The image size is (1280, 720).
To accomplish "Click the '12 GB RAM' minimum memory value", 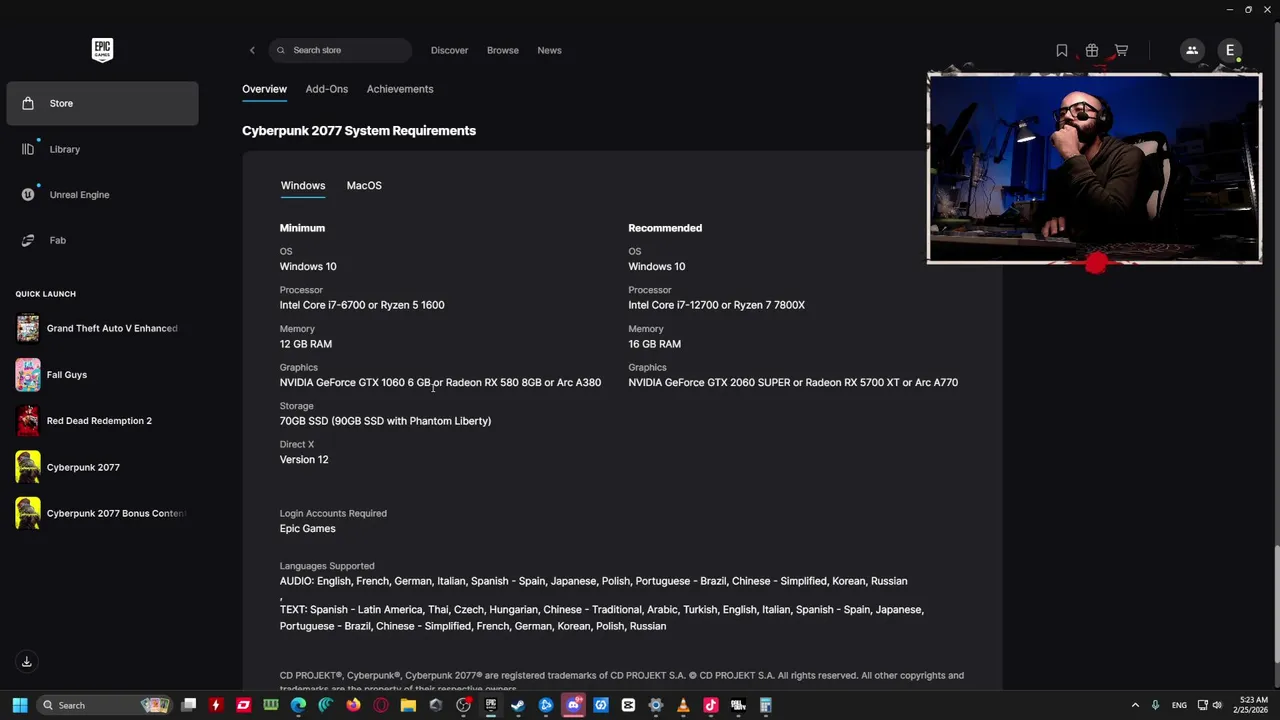I will (x=306, y=344).
